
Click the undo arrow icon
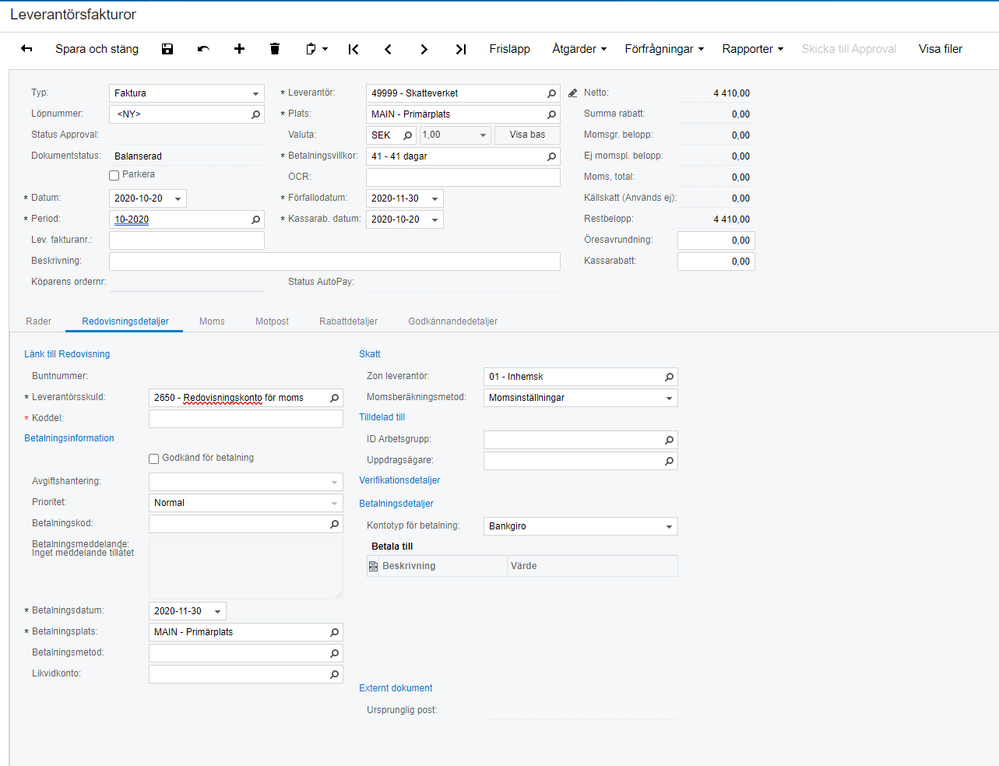click(x=203, y=49)
